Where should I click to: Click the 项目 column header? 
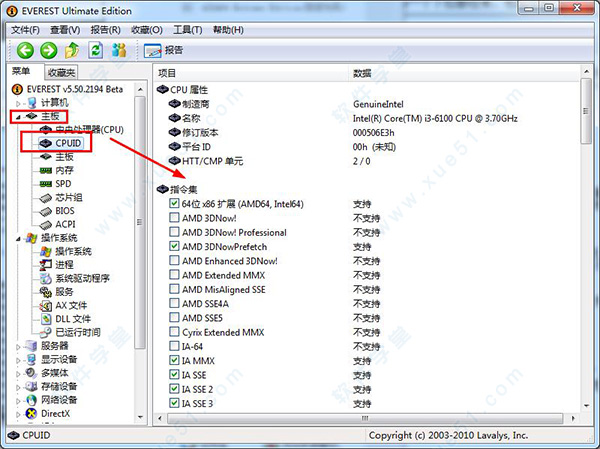coord(251,73)
